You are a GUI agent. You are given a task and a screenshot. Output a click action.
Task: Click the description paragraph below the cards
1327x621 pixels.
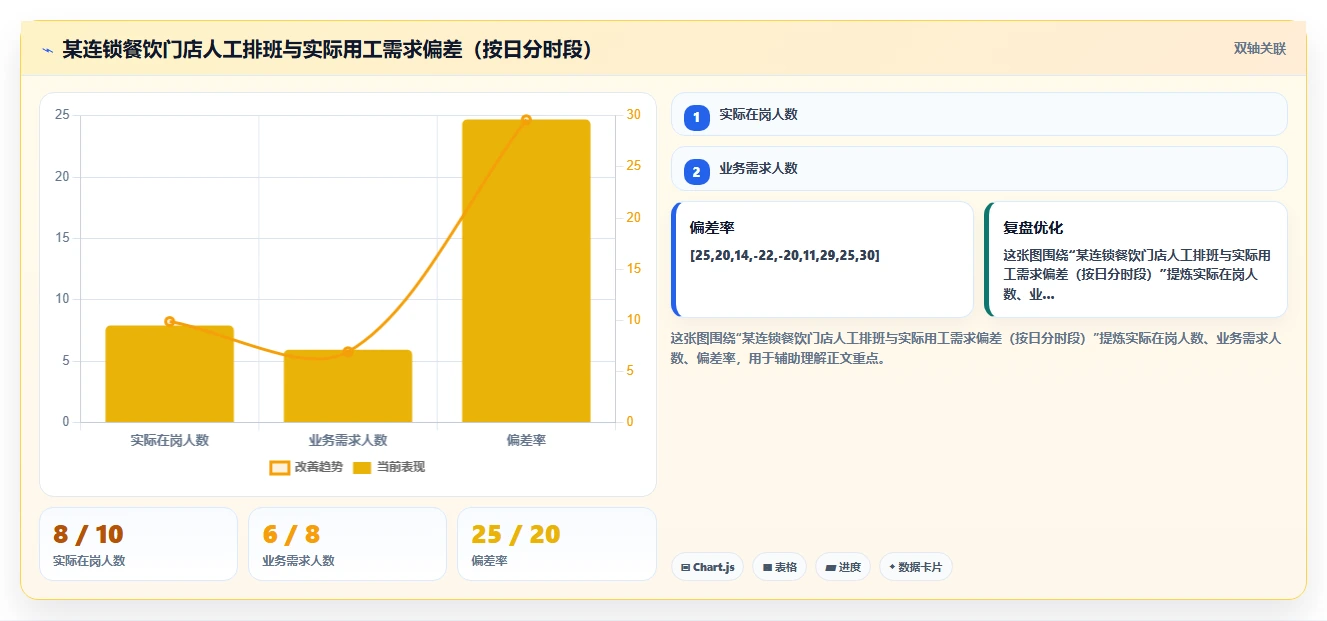[976, 348]
